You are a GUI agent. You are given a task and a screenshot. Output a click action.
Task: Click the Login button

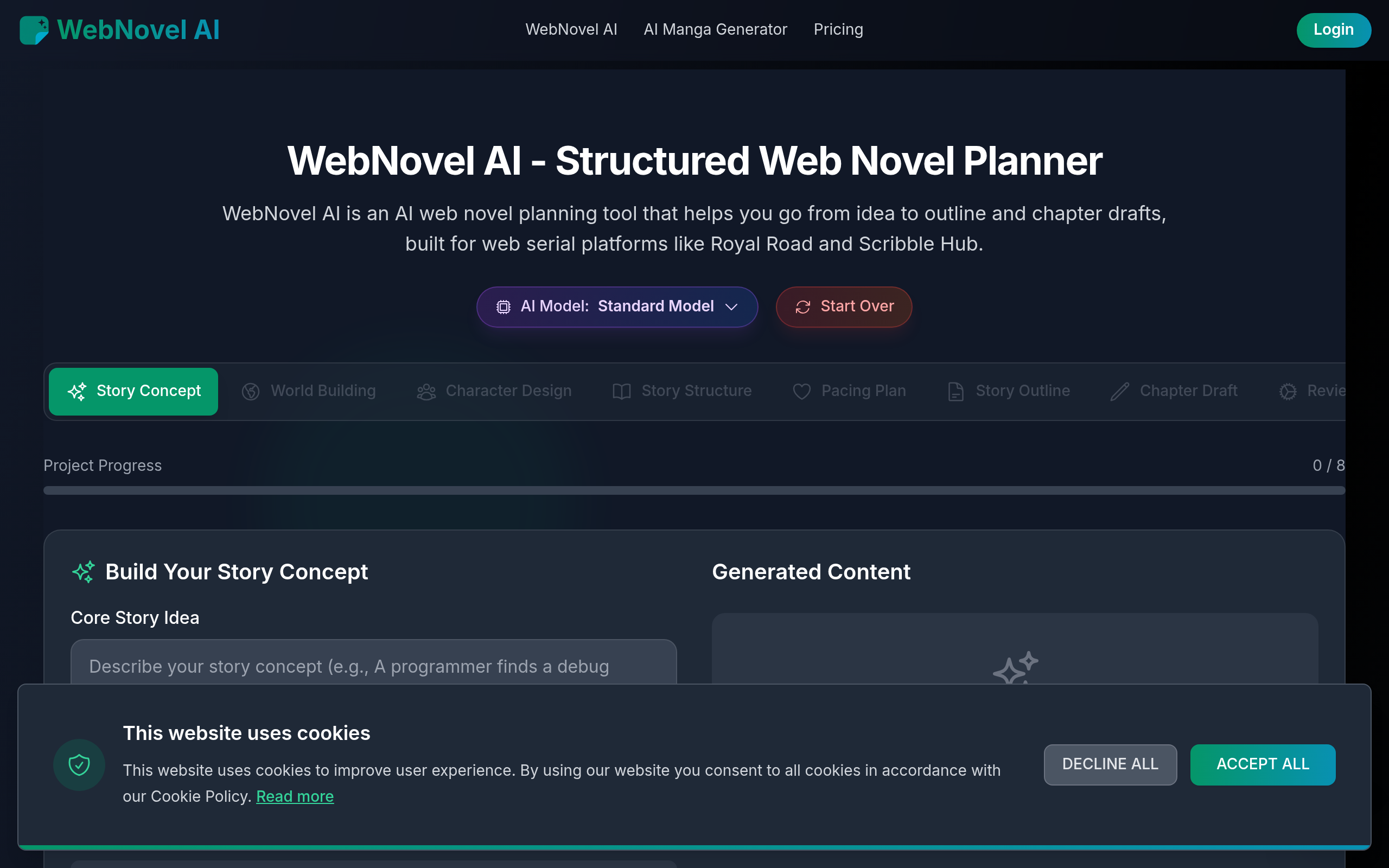(x=1333, y=29)
